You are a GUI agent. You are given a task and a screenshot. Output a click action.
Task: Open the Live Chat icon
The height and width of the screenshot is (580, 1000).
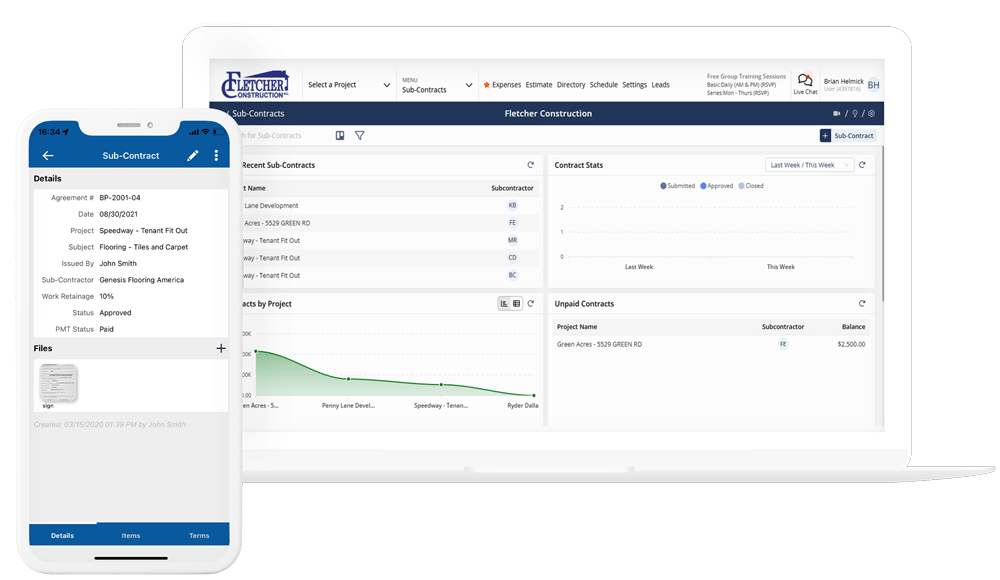805,84
